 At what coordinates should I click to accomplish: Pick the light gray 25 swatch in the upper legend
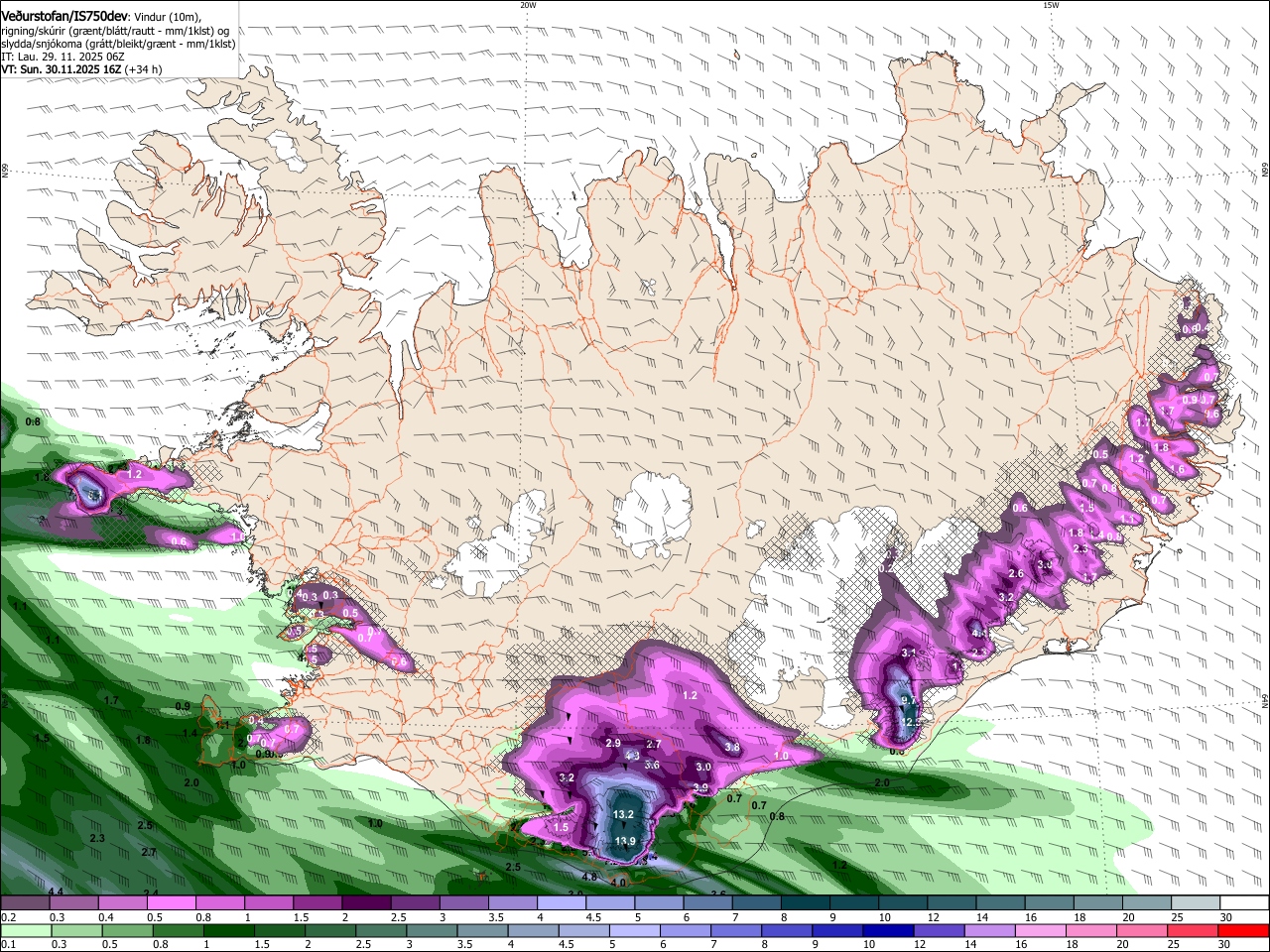1196,903
